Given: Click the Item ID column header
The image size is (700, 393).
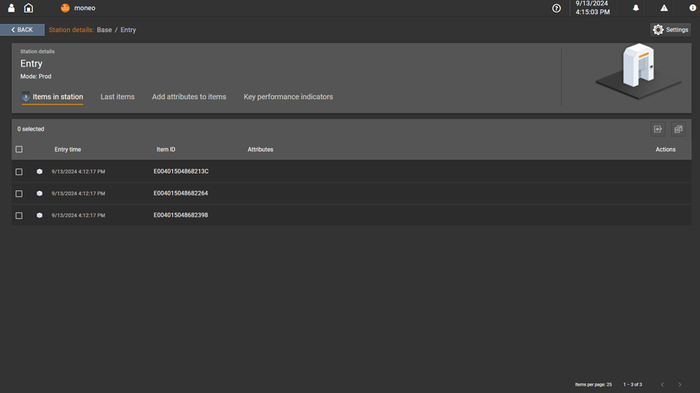Looking at the screenshot, I should click(166, 150).
